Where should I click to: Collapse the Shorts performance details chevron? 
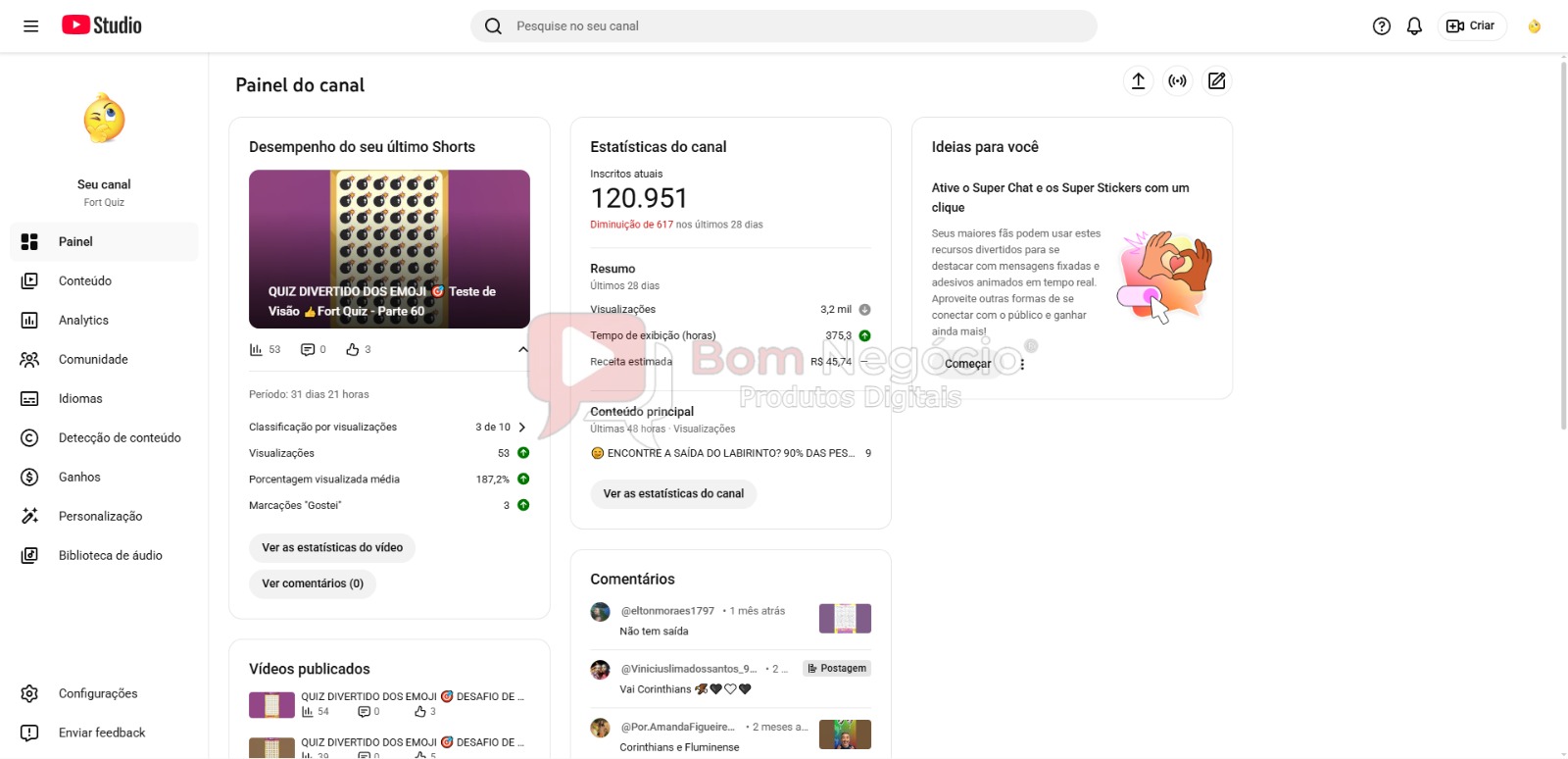click(522, 349)
